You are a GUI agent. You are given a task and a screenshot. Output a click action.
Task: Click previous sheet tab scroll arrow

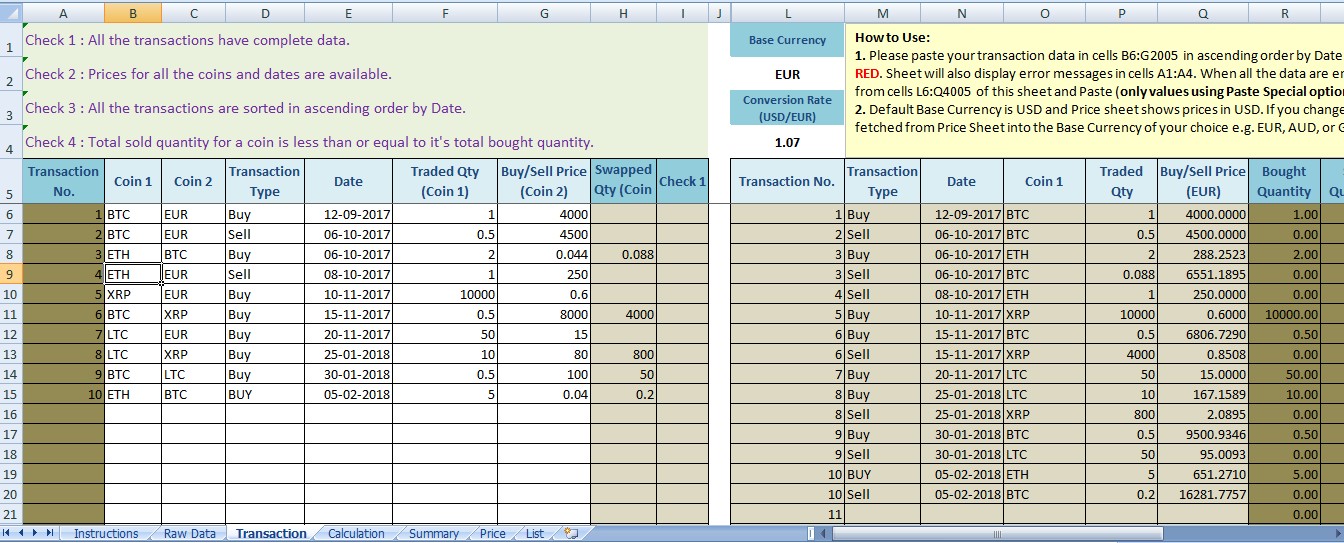(22, 533)
